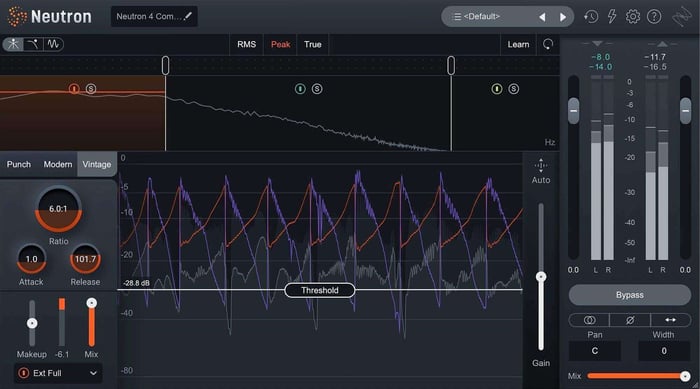Toggle the Ext Full sidechain power
Screen dimensions: 700x389
pyautogui.click(x=24, y=373)
